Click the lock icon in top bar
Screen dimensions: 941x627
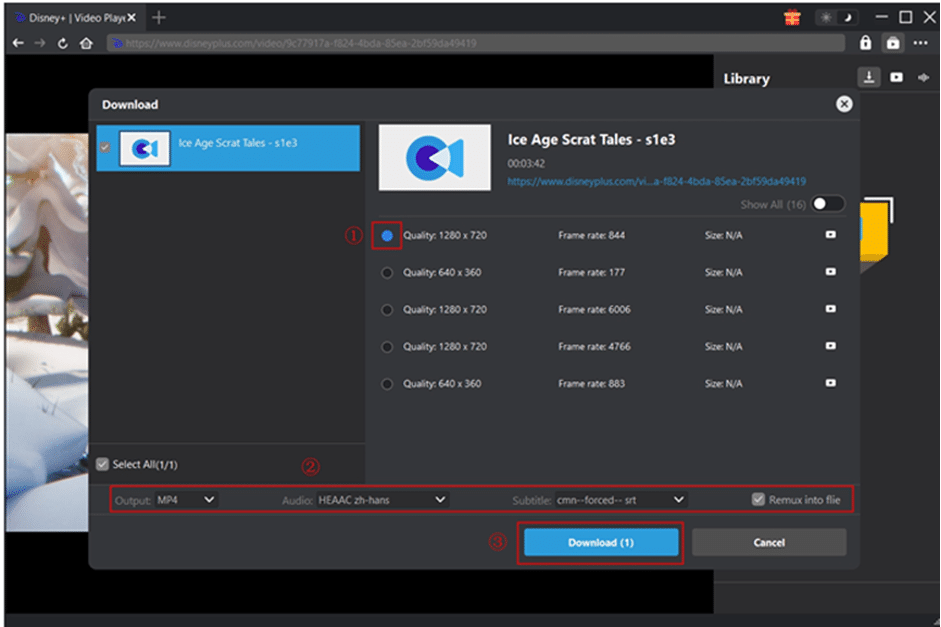[x=866, y=44]
